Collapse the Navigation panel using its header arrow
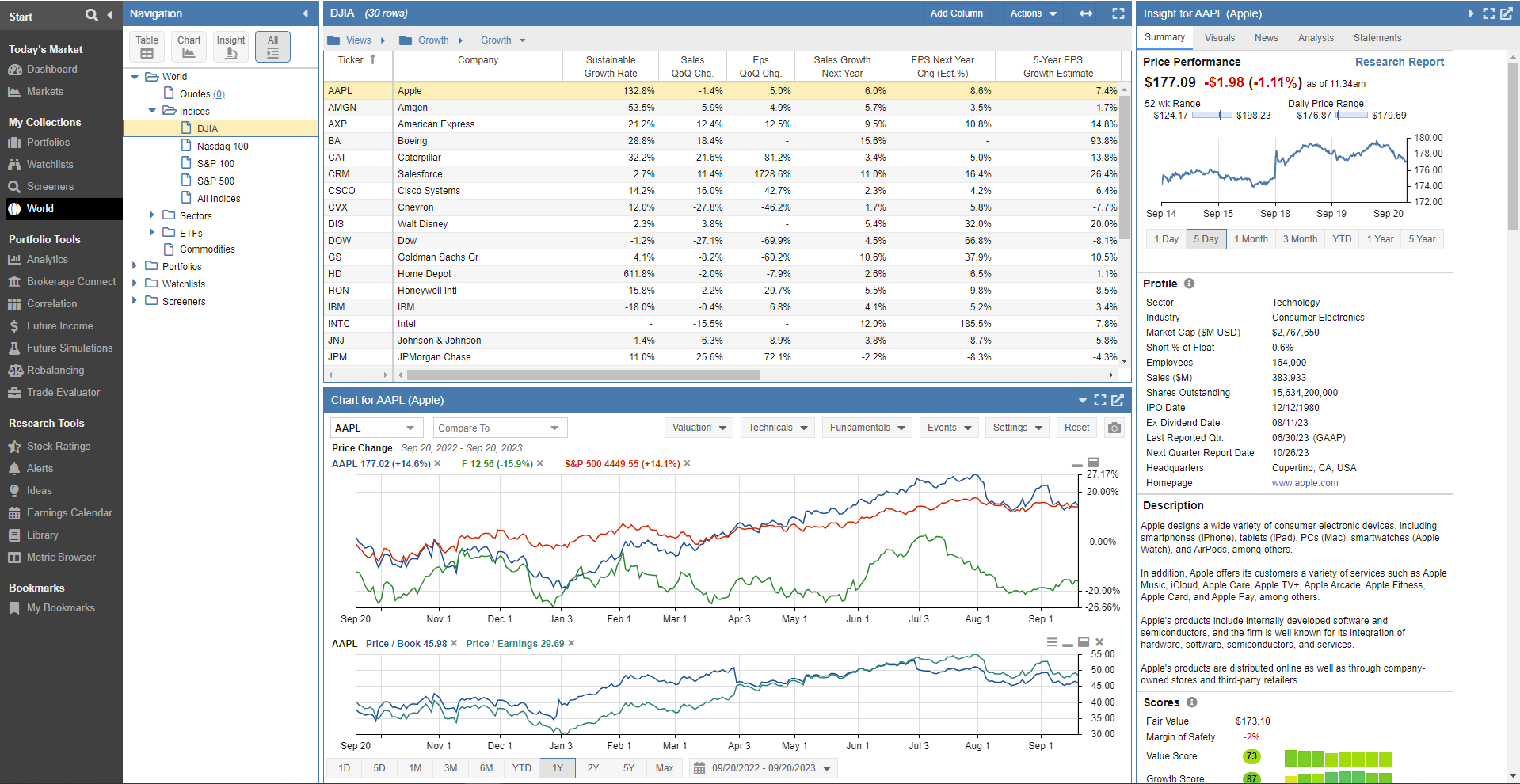1520x784 pixels. (x=306, y=13)
